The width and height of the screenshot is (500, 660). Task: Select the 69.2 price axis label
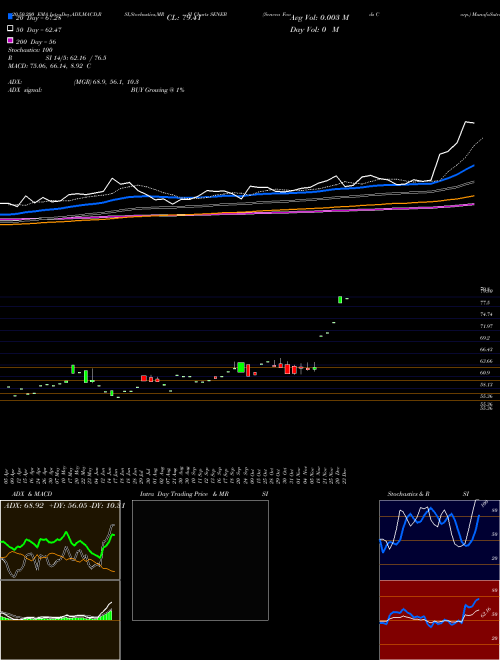pos(485,338)
